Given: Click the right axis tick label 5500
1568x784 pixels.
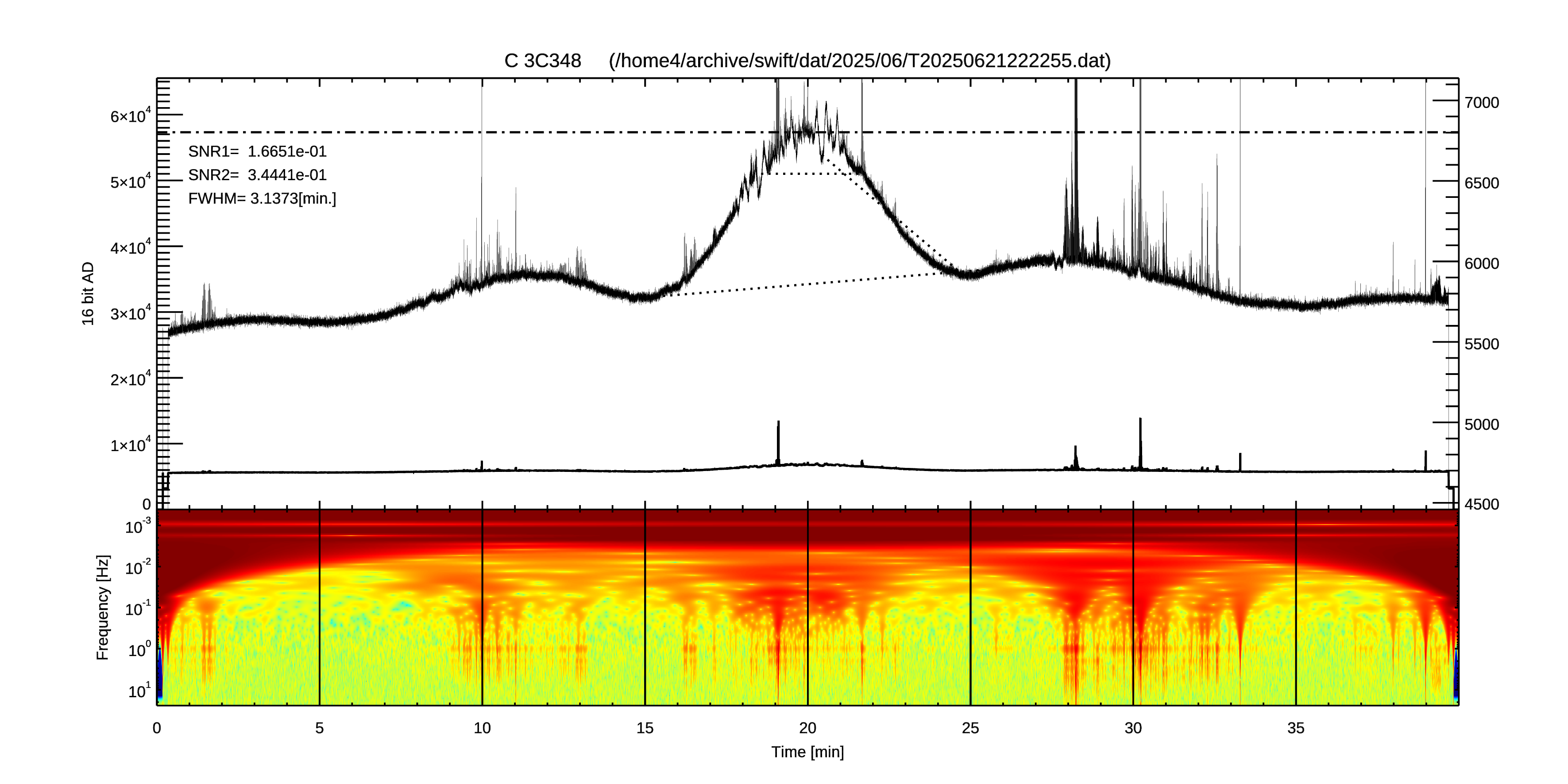Looking at the screenshot, I should [x=1482, y=344].
